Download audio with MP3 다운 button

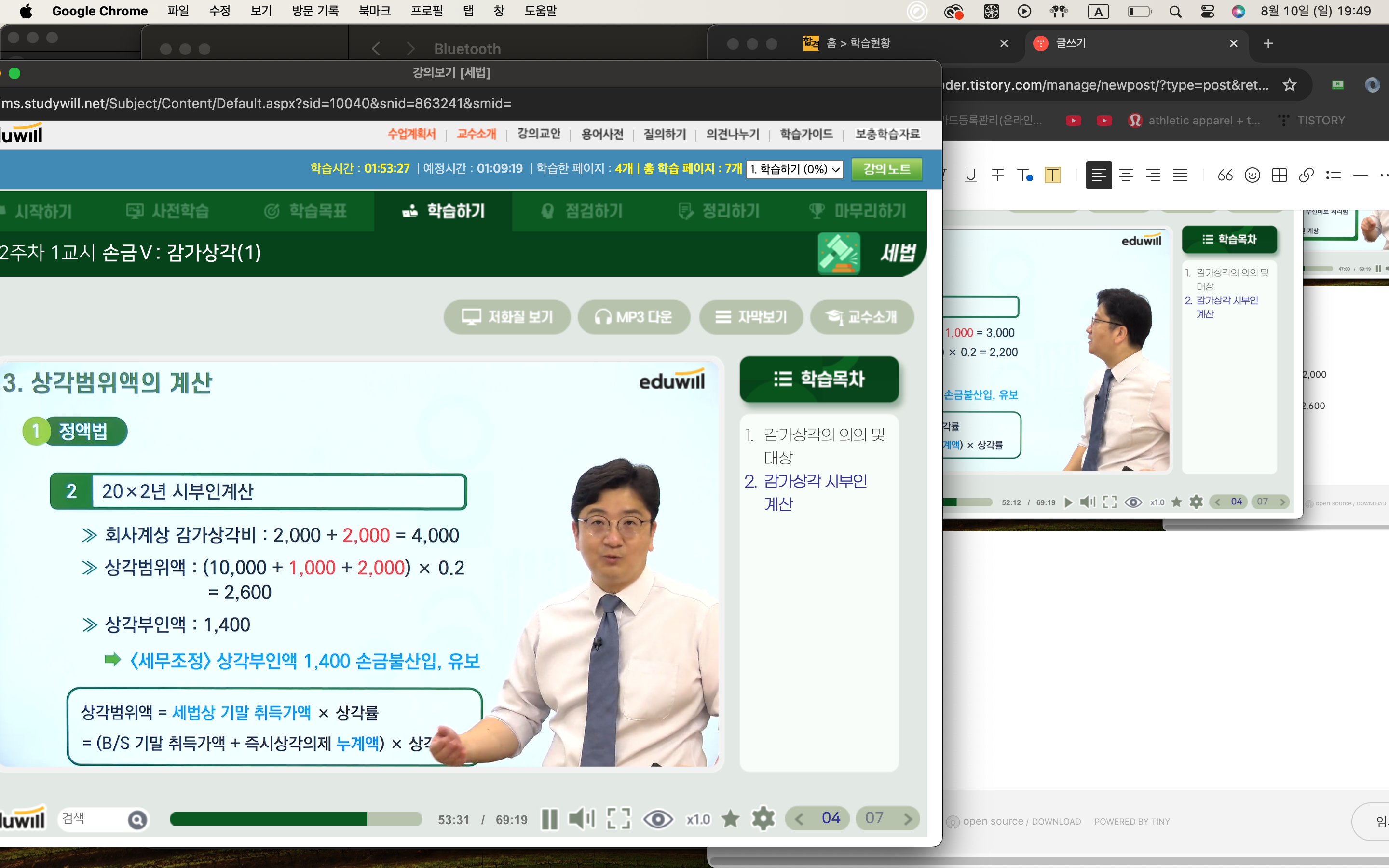click(x=634, y=317)
